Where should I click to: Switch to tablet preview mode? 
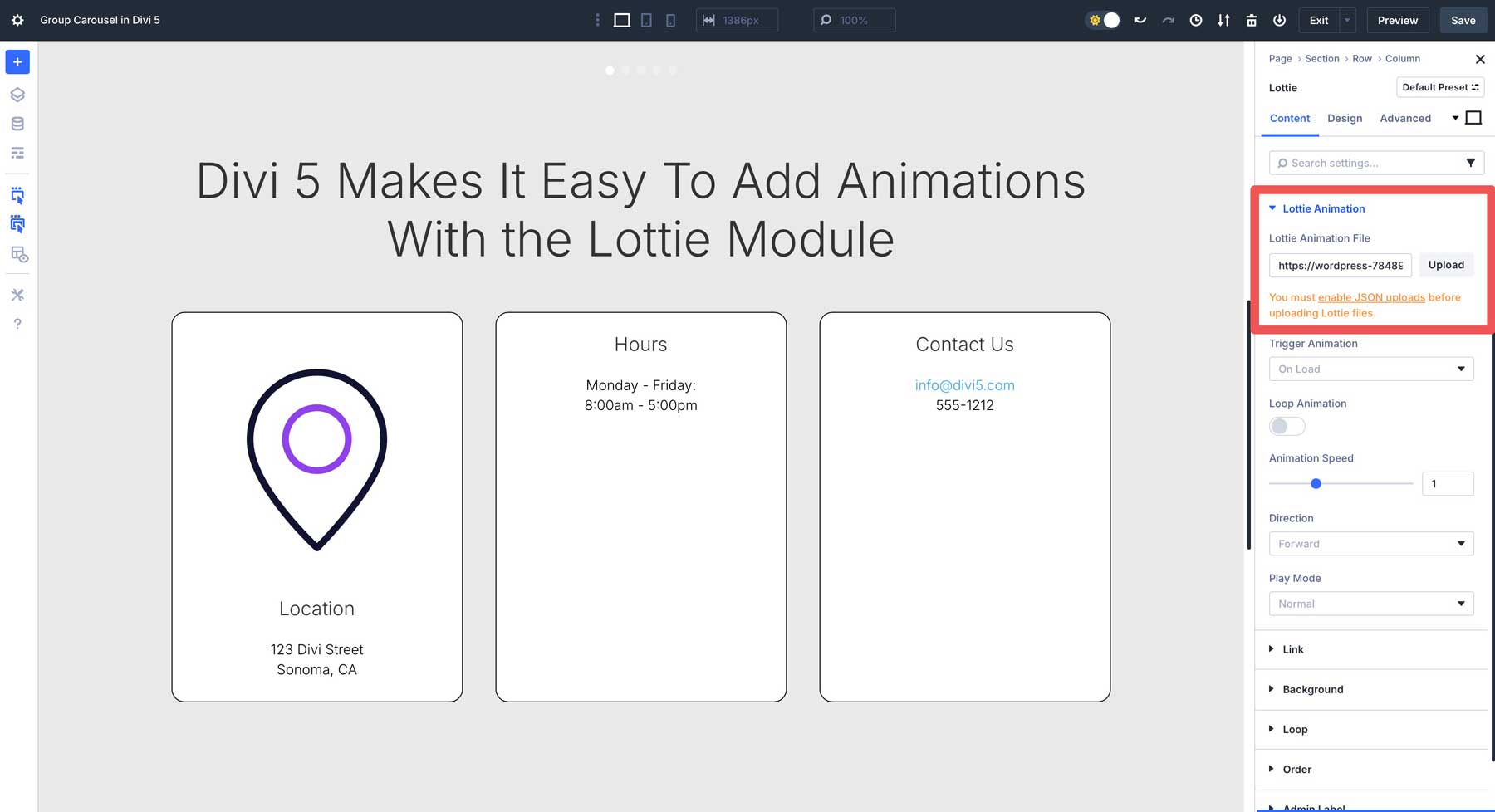pos(645,19)
